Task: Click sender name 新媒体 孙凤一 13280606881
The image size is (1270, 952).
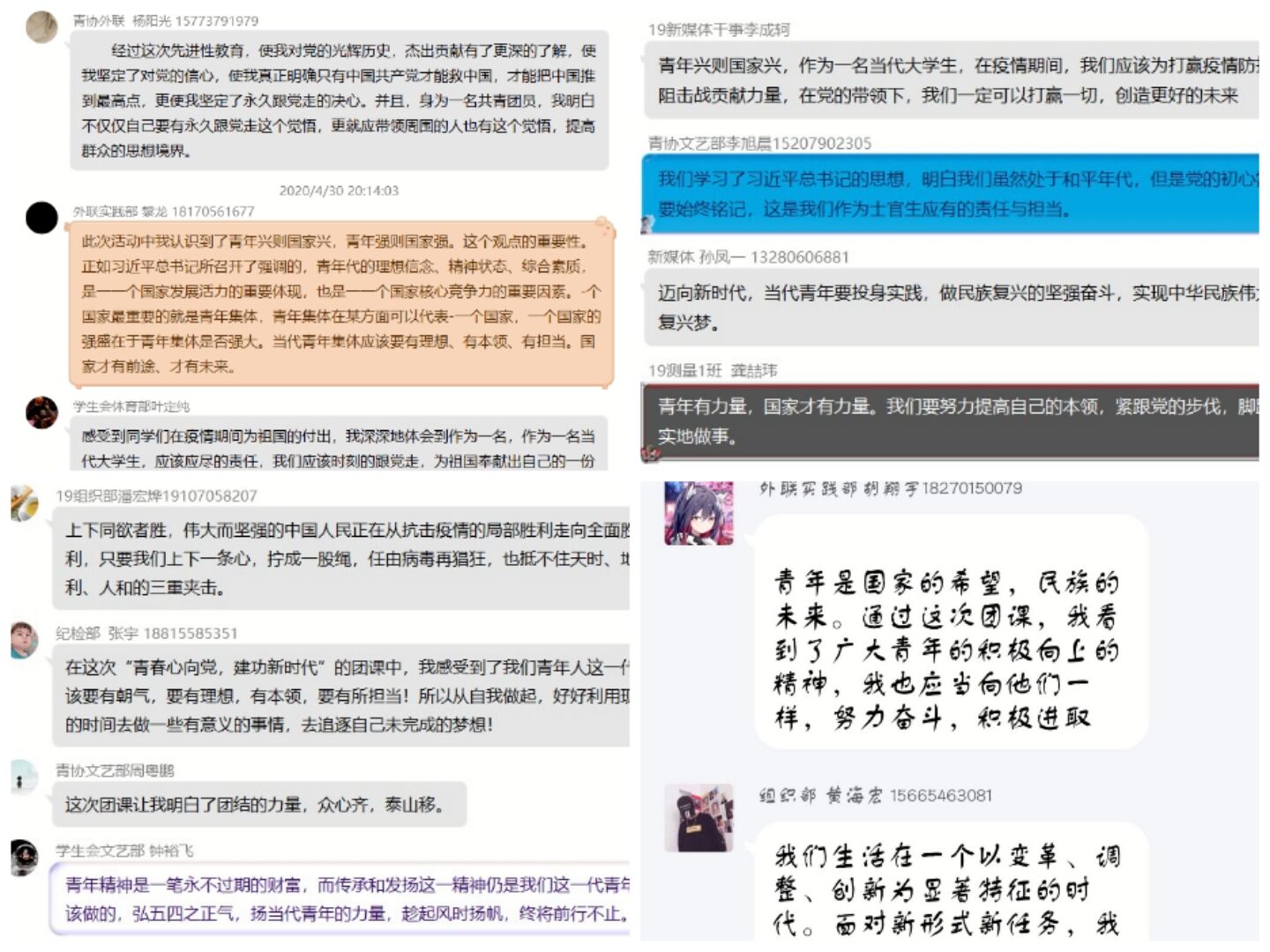Action: coord(748,257)
